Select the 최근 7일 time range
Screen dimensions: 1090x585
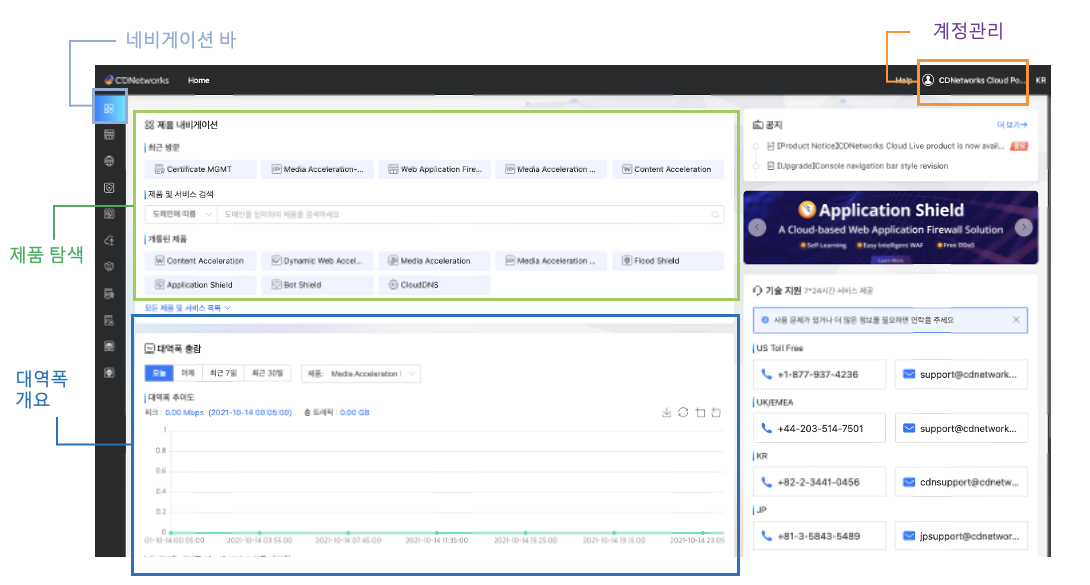[222, 373]
